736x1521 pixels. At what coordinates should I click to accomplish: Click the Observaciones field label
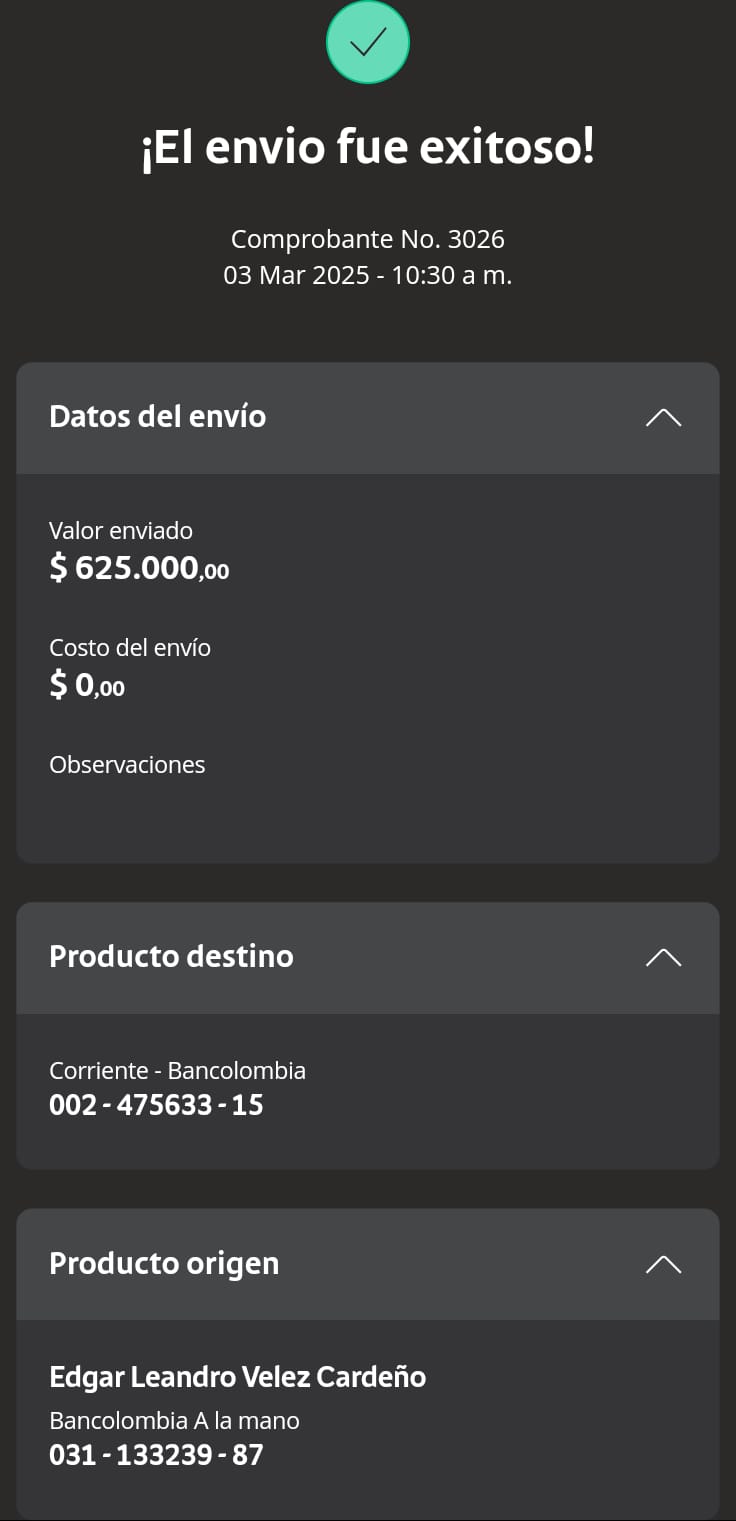(127, 765)
